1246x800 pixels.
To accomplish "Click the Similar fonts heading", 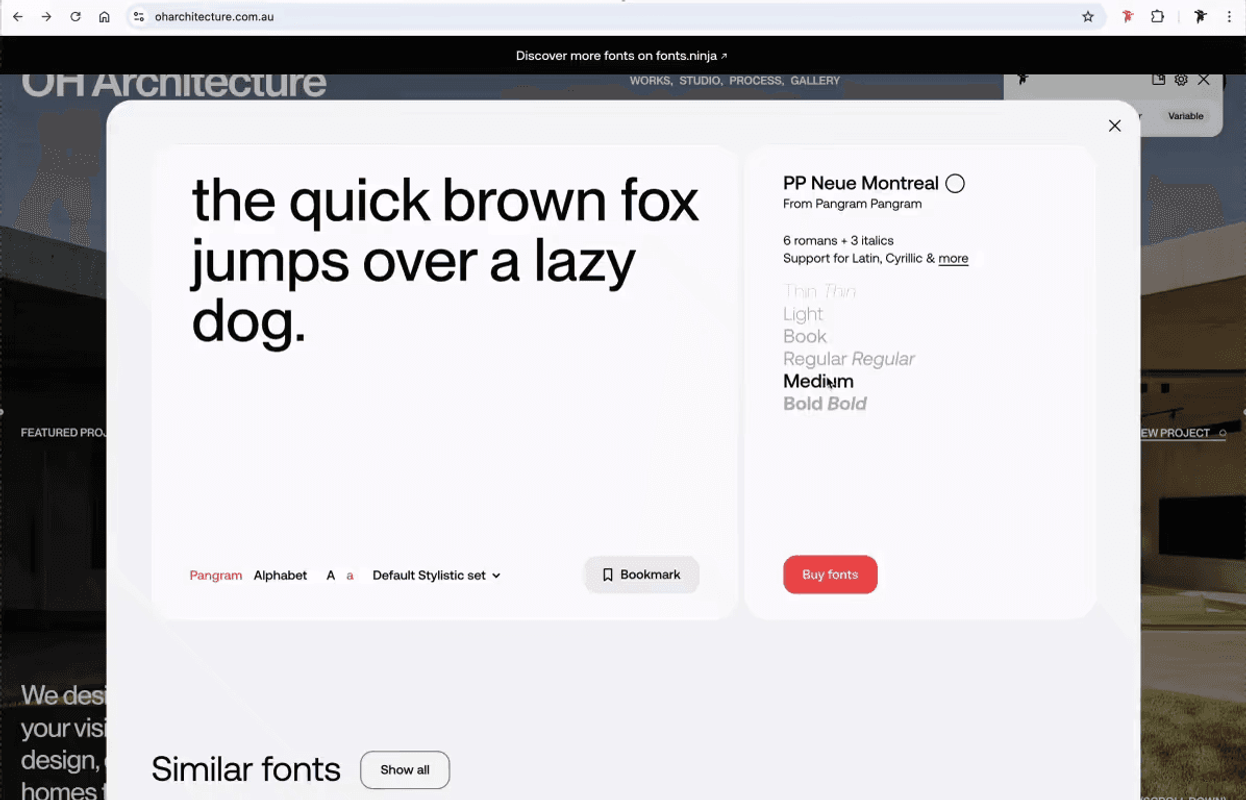I will pyautogui.click(x=246, y=770).
